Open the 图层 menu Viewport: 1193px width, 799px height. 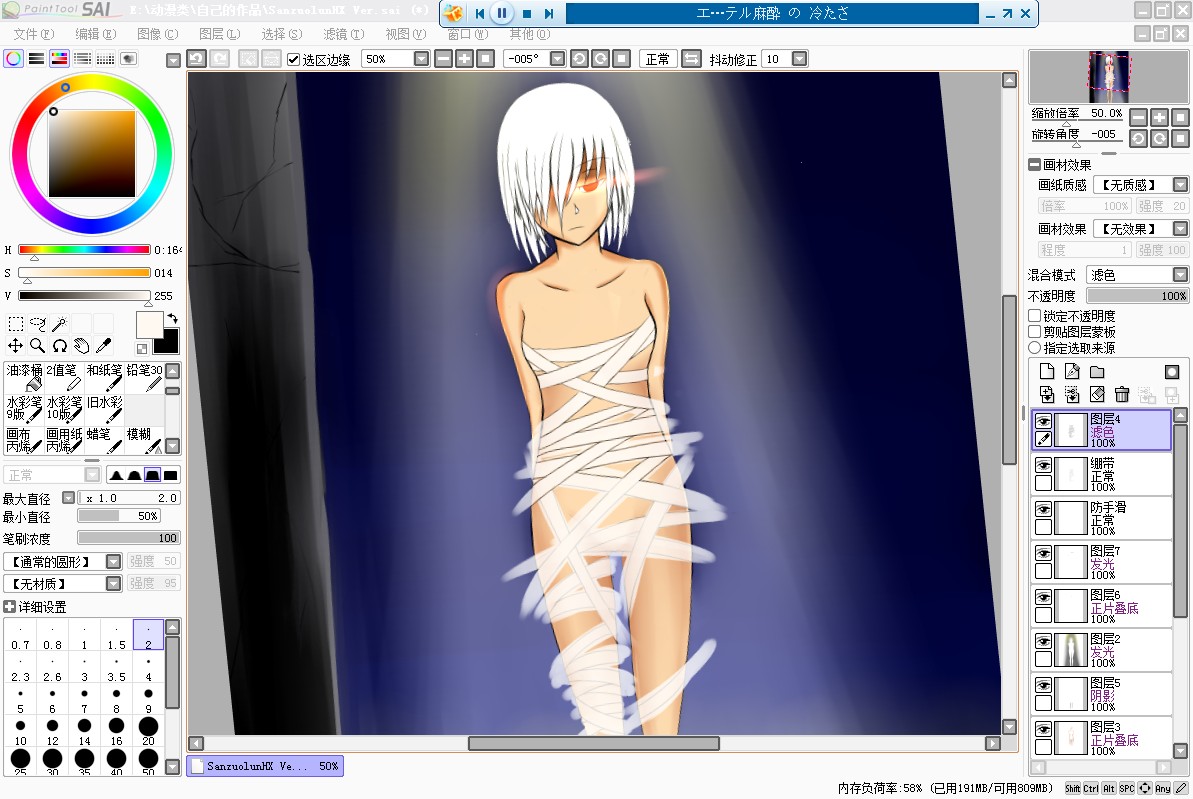click(219, 34)
